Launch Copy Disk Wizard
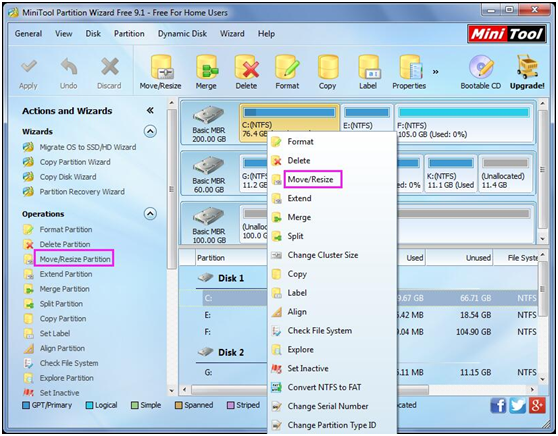The image size is (558, 436). [68, 177]
